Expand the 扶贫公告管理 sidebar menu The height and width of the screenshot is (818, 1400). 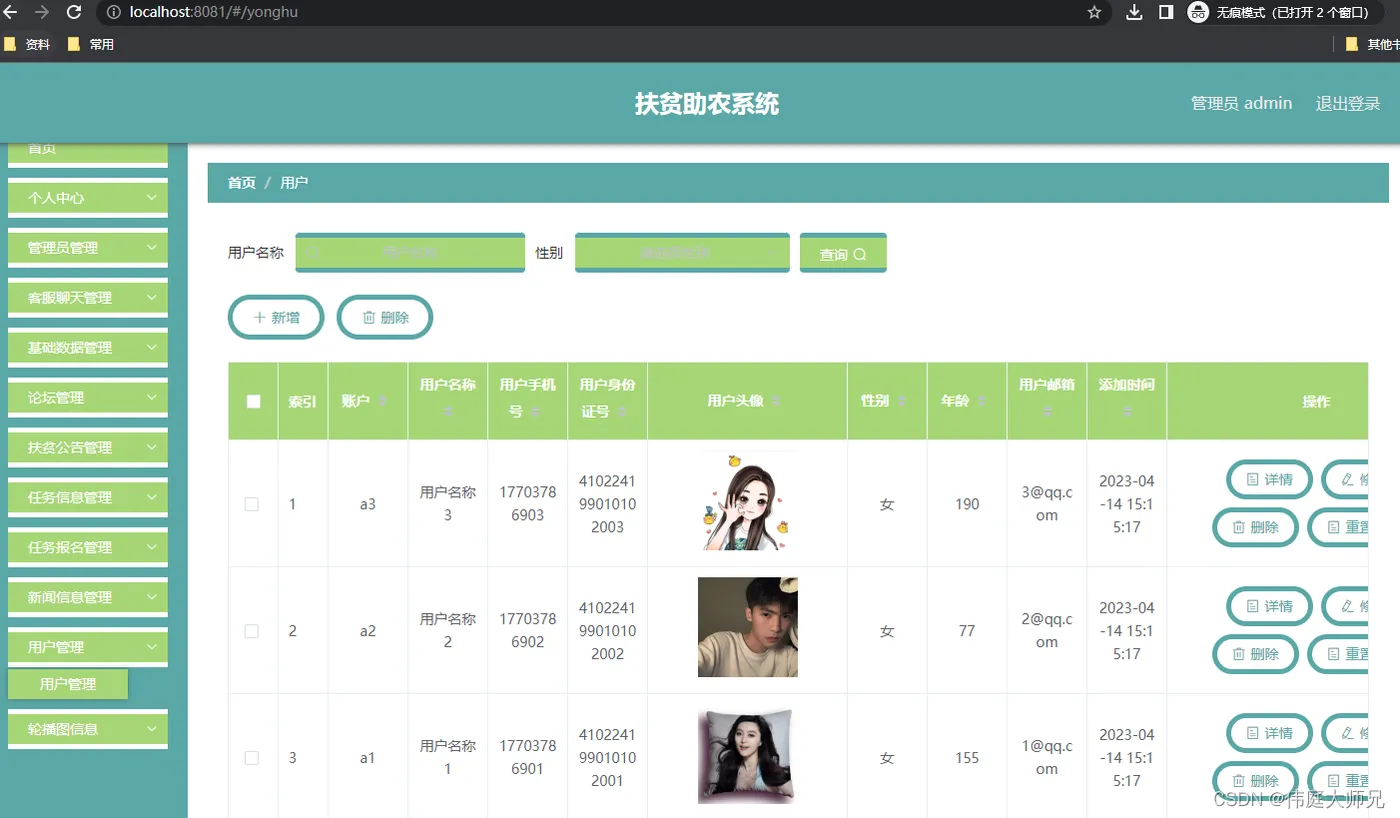(x=88, y=448)
